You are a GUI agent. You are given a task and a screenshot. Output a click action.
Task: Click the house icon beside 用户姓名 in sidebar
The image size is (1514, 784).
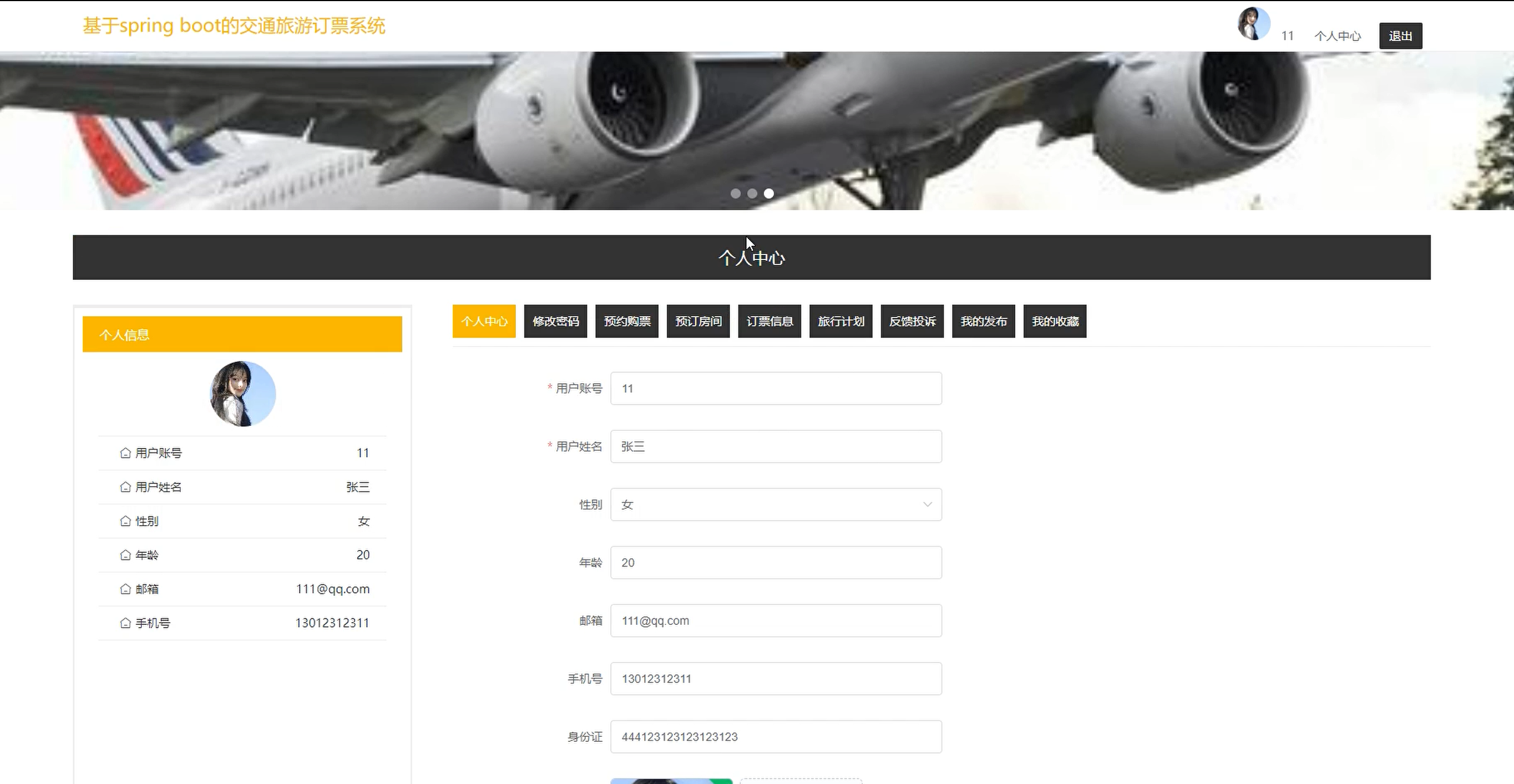pos(125,487)
